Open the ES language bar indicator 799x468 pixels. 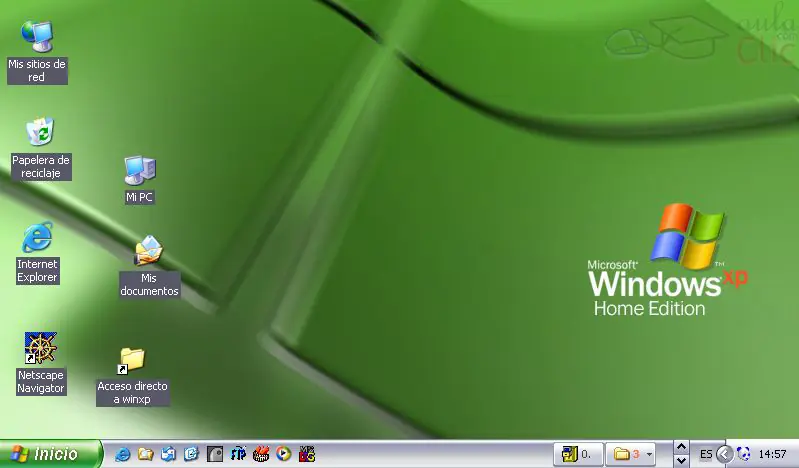[x=706, y=454]
